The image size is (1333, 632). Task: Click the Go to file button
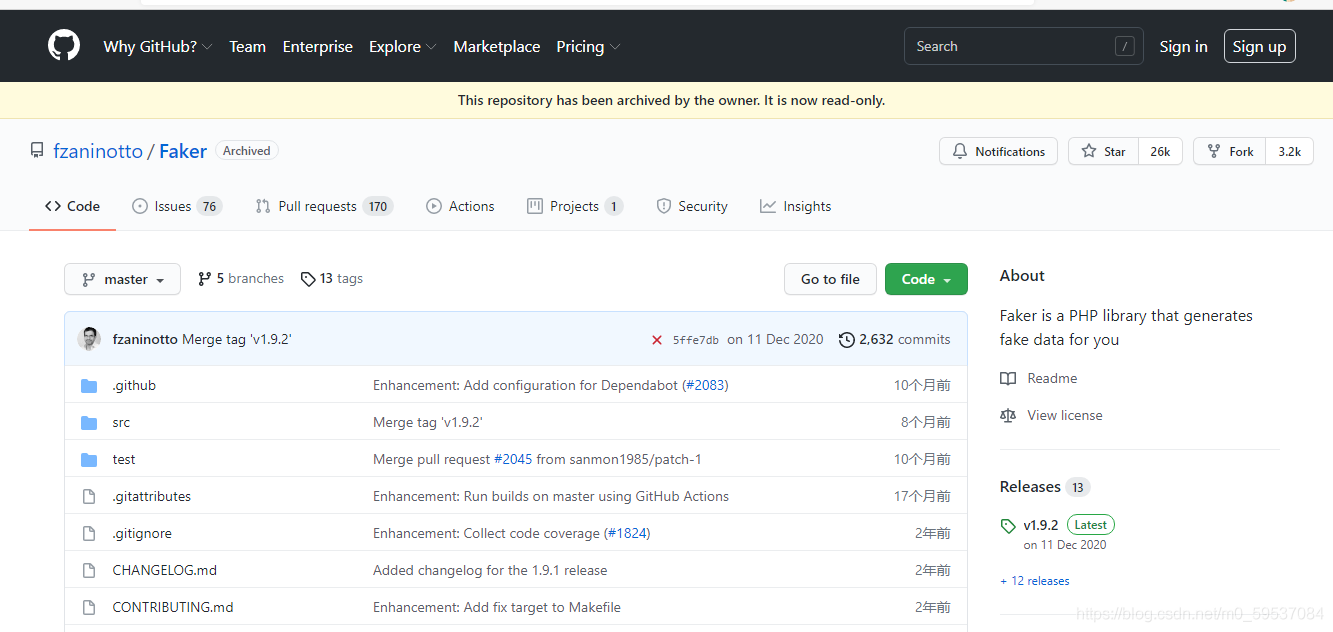click(x=830, y=279)
